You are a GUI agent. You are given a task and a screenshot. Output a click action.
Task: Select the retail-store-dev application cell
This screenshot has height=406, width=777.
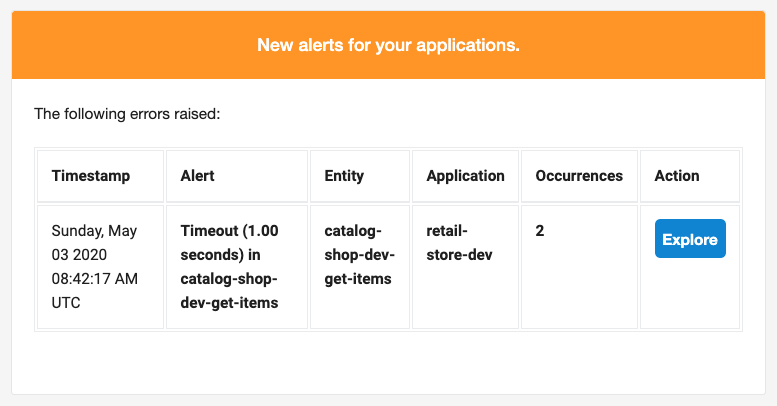point(465,267)
